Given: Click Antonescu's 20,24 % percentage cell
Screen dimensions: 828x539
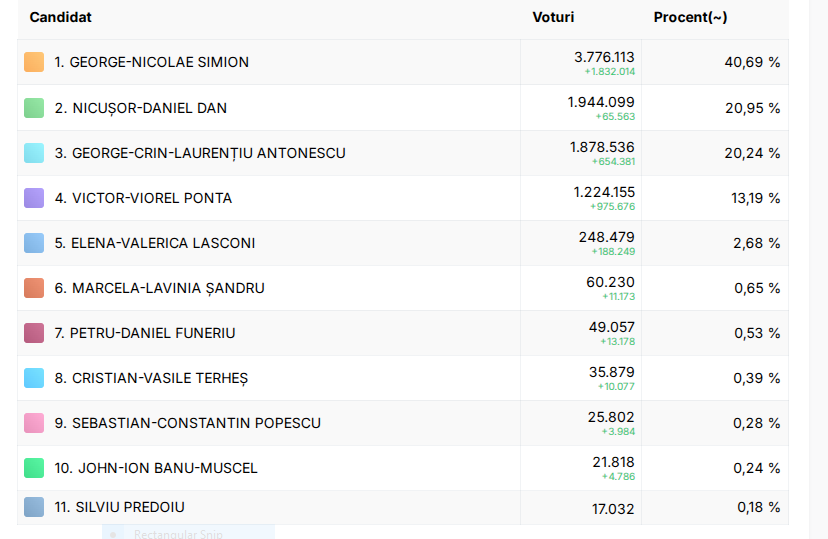Looking at the screenshot, I should [x=752, y=153].
